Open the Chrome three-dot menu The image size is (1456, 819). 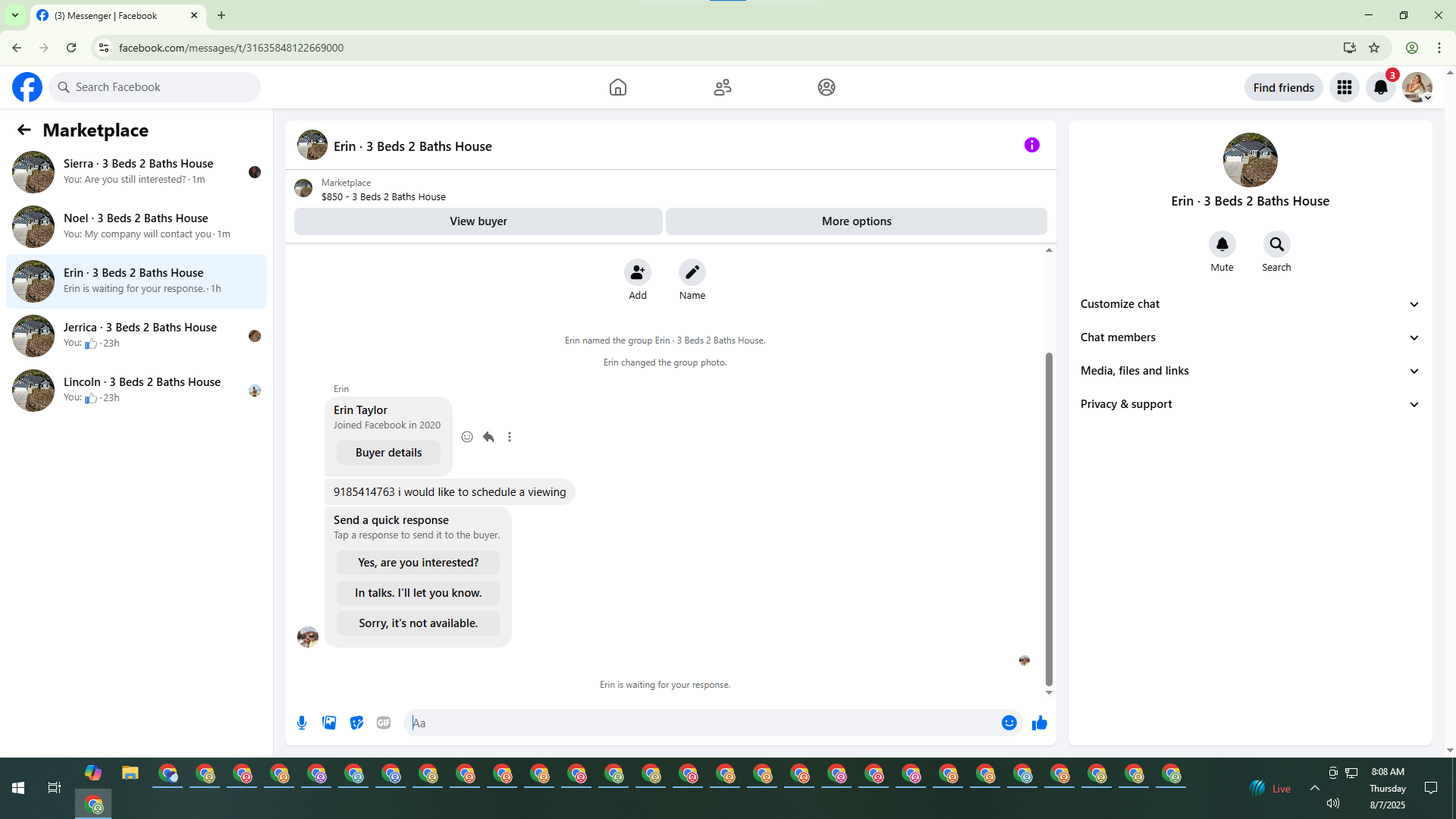1439,48
